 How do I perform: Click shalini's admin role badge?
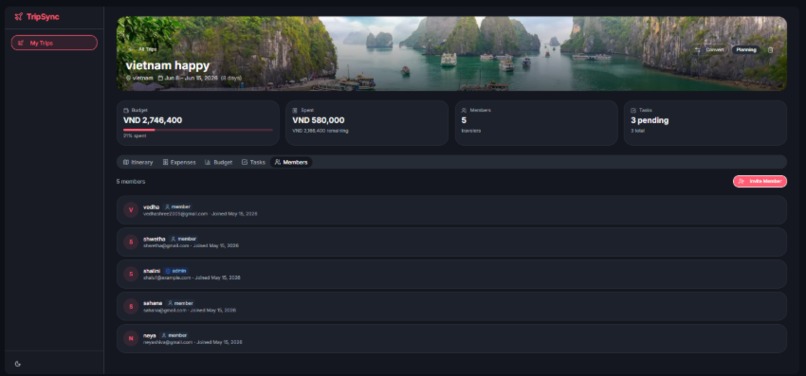[x=176, y=271]
